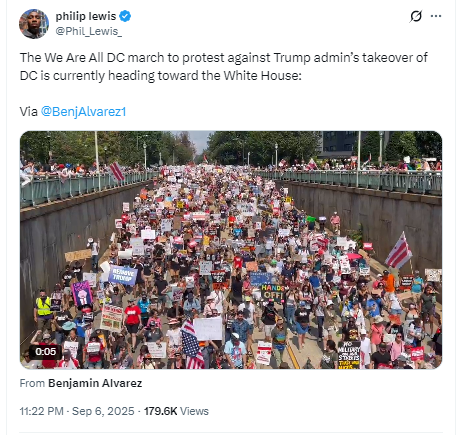Click the word 'Via' in the tweet
This screenshot has width=475, height=435.
point(28,111)
